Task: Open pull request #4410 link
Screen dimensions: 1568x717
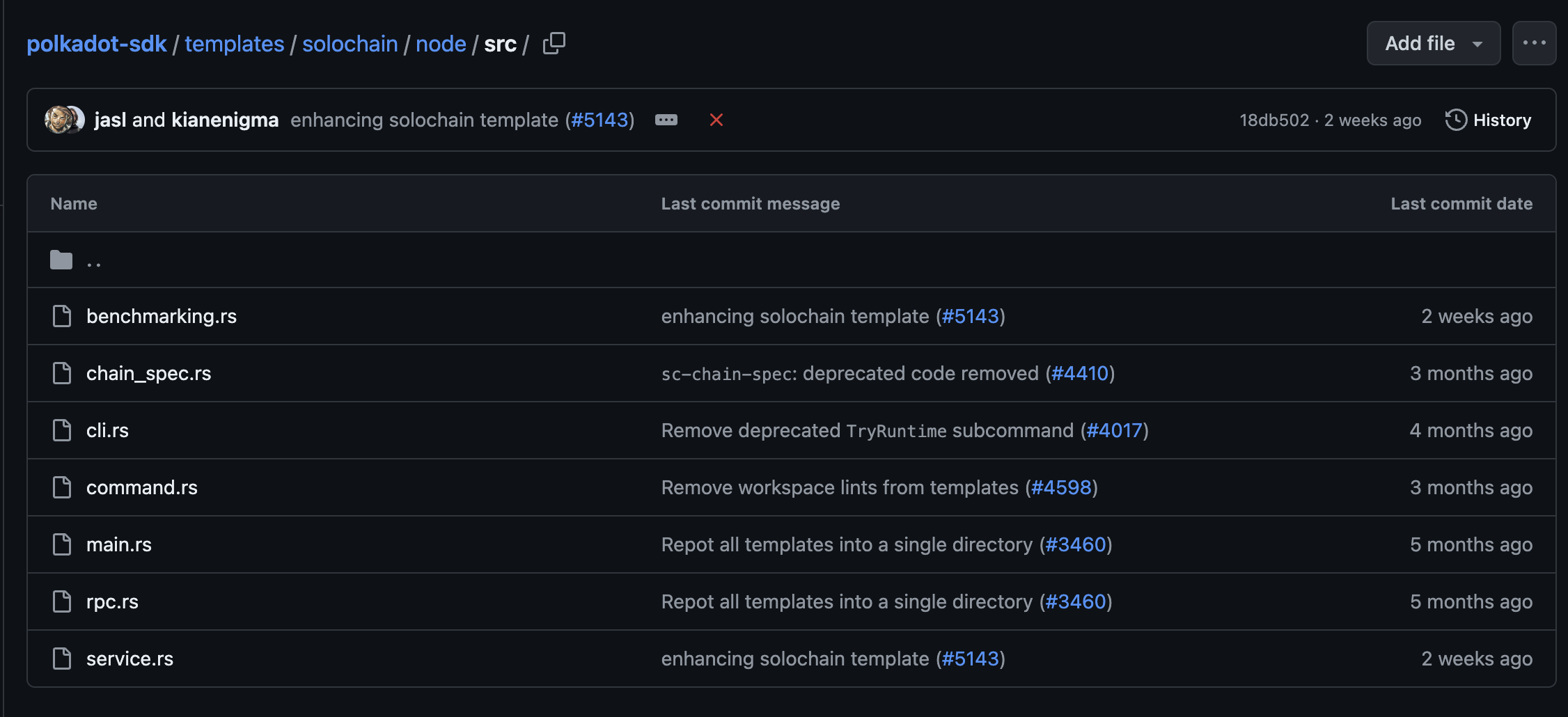Action: point(1080,373)
